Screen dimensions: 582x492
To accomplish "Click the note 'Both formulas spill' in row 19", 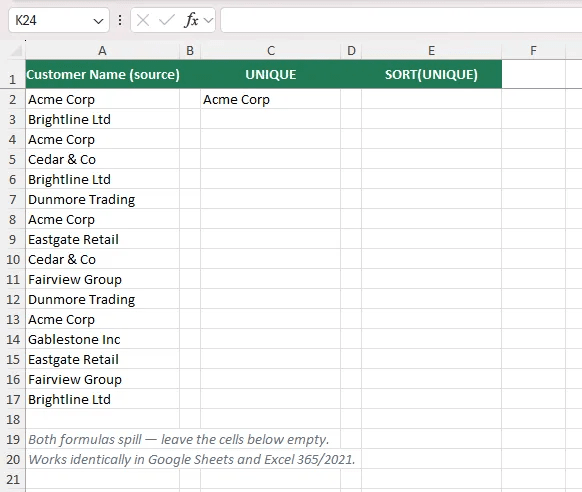I will pos(179,439).
